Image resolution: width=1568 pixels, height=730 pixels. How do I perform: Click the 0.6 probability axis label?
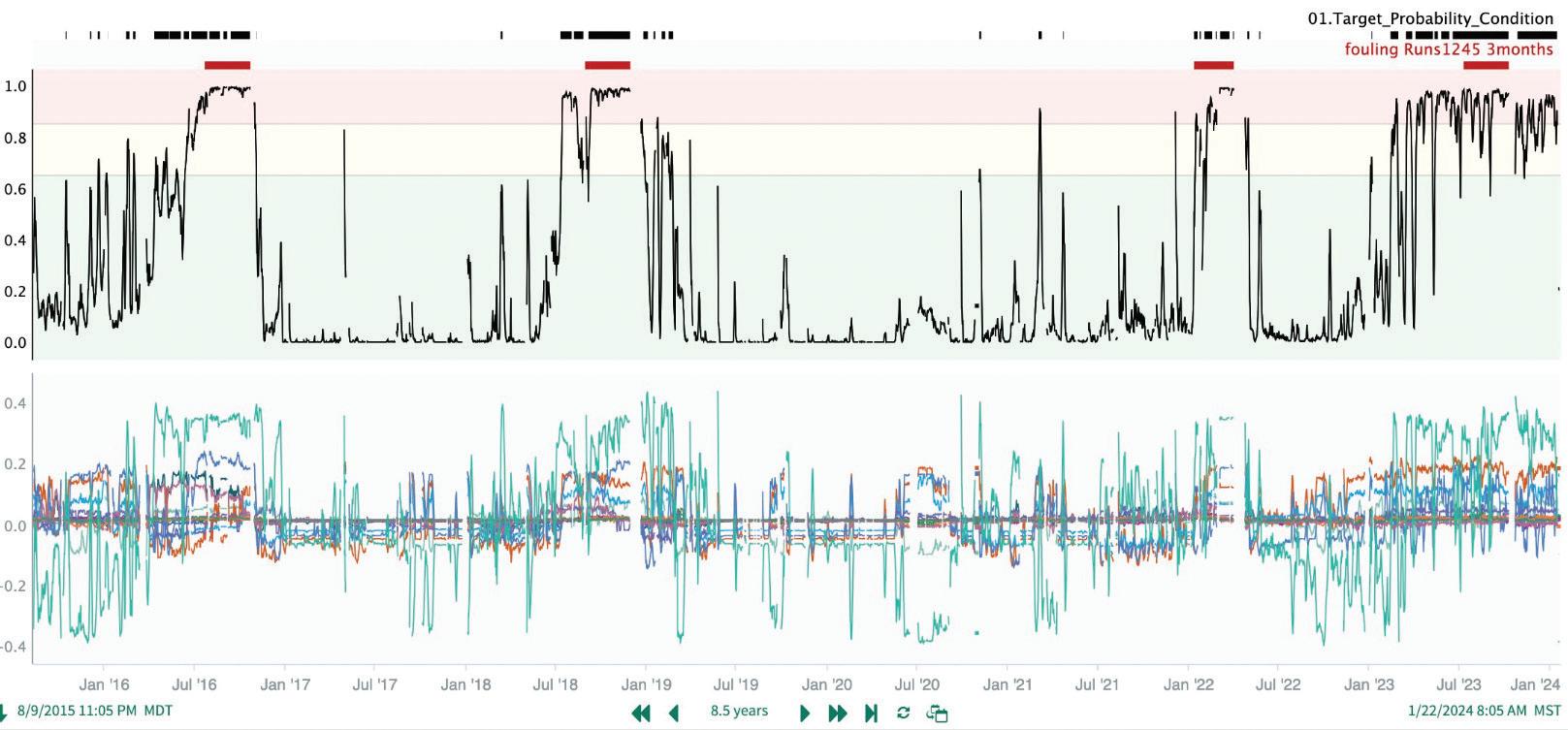click(16, 189)
